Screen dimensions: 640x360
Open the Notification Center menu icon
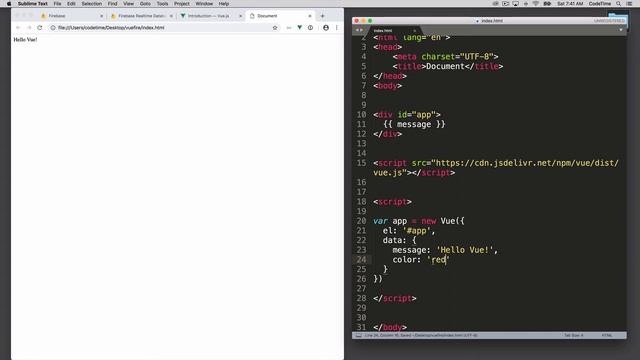tap(629, 4)
